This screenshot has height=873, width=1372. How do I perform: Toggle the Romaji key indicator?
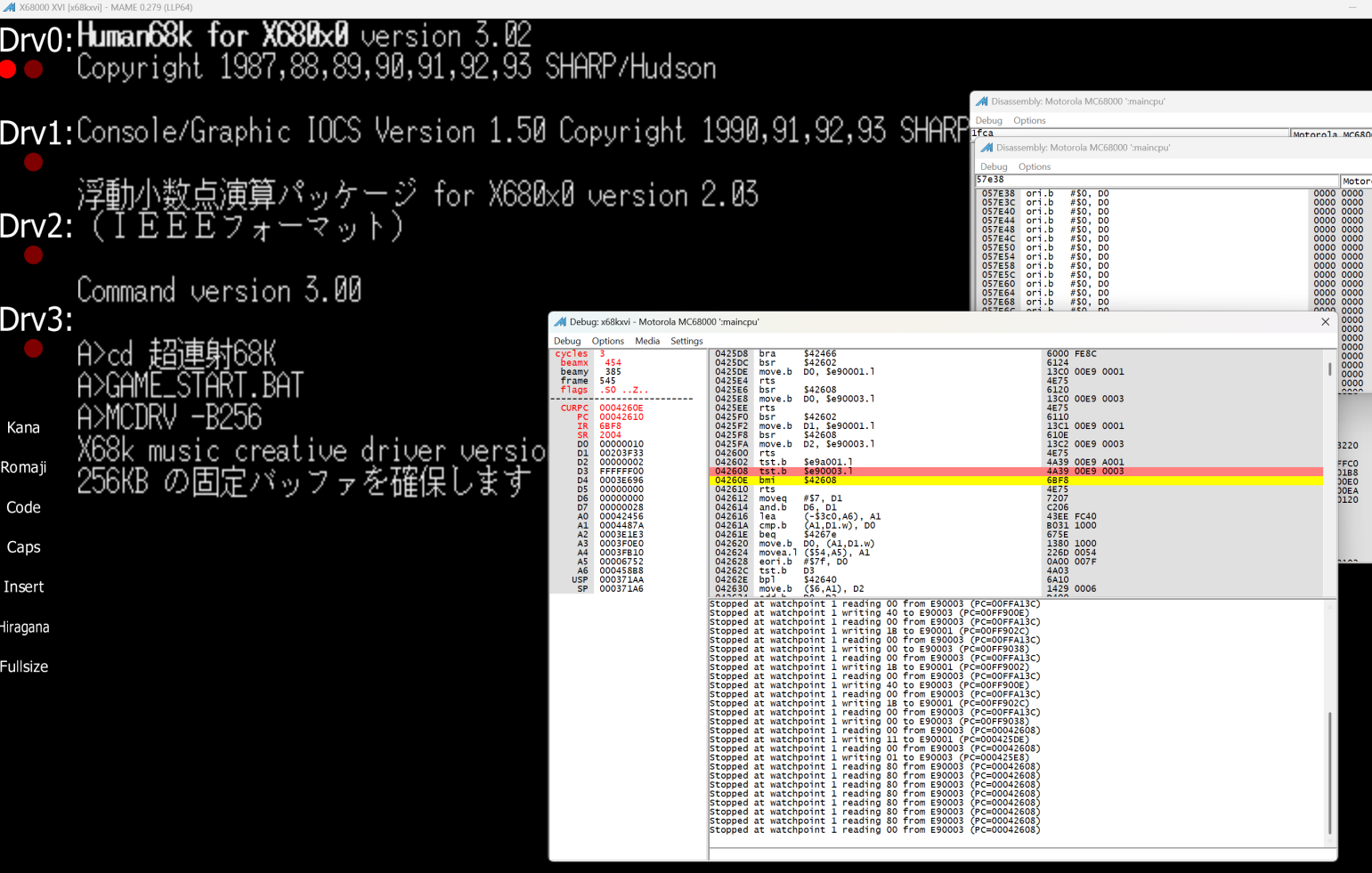tap(23, 467)
